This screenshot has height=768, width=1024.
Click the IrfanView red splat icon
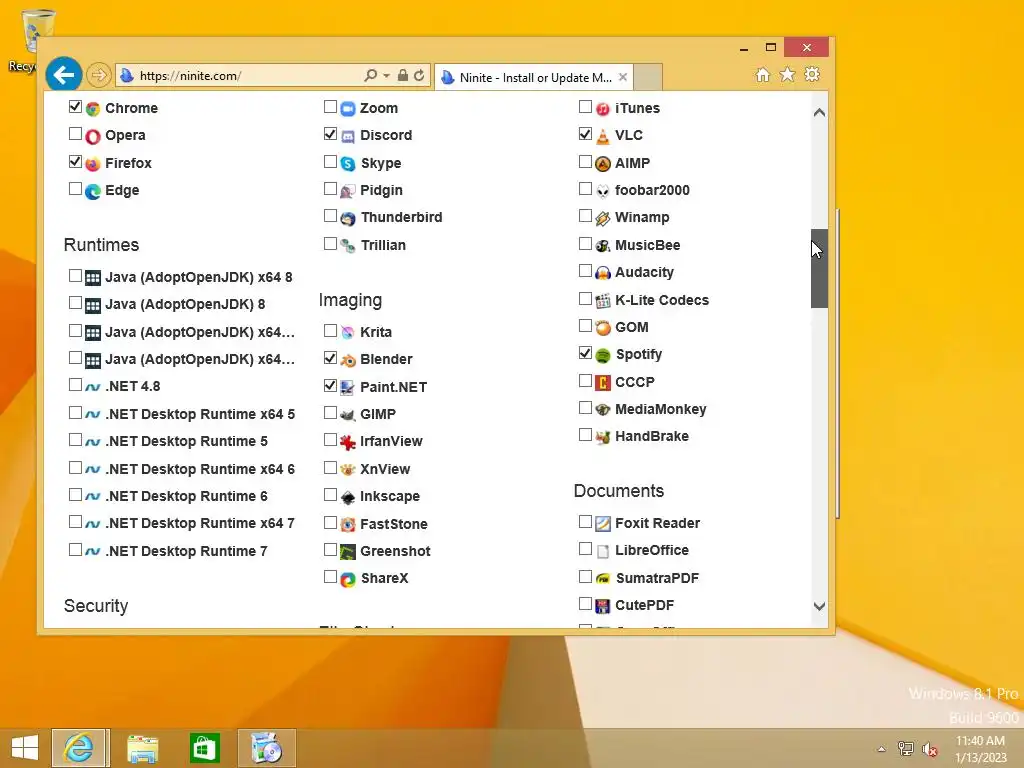(348, 442)
